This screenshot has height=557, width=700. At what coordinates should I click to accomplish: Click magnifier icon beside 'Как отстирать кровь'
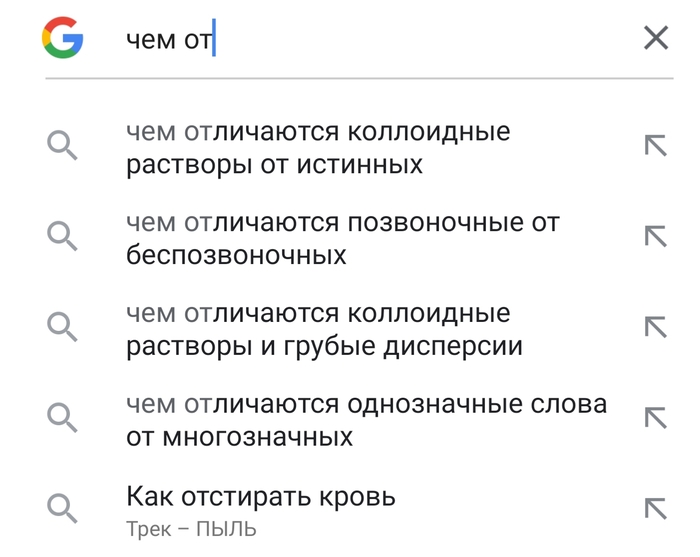tap(62, 508)
